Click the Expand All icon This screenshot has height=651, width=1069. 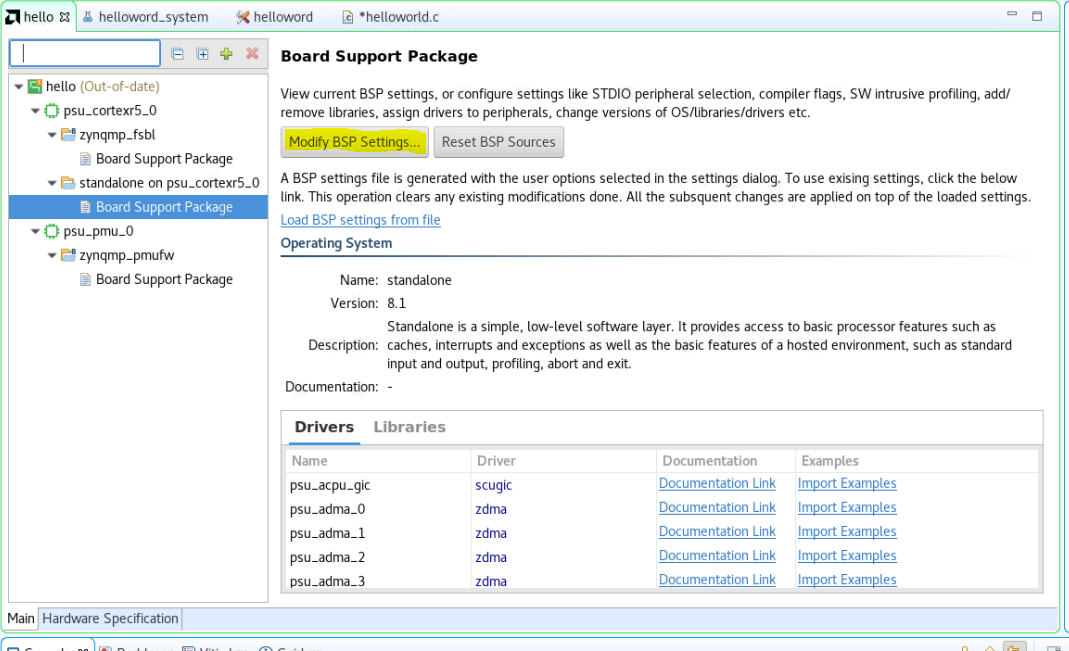tap(202, 54)
